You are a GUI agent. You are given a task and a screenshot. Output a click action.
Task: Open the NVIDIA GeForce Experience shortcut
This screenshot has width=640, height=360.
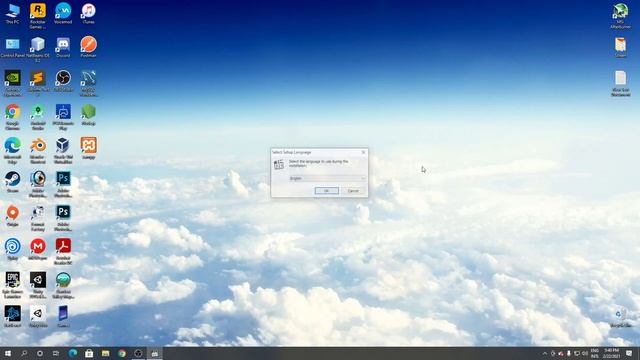(x=13, y=83)
